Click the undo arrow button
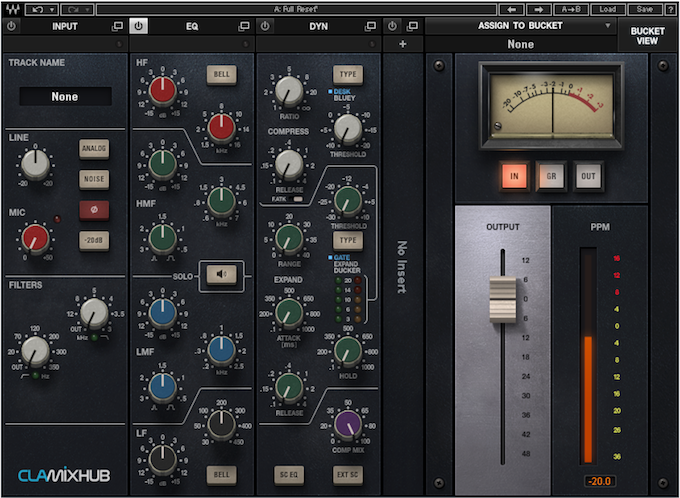The height and width of the screenshot is (498, 680). point(36,9)
